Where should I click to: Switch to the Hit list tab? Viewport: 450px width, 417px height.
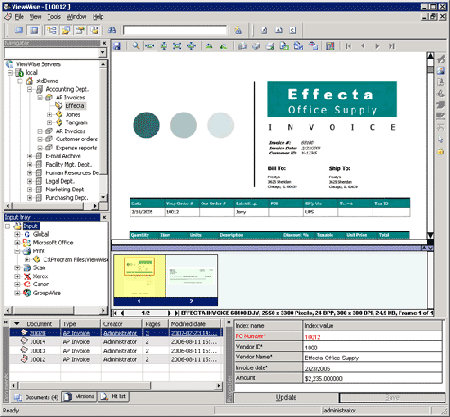(114, 396)
